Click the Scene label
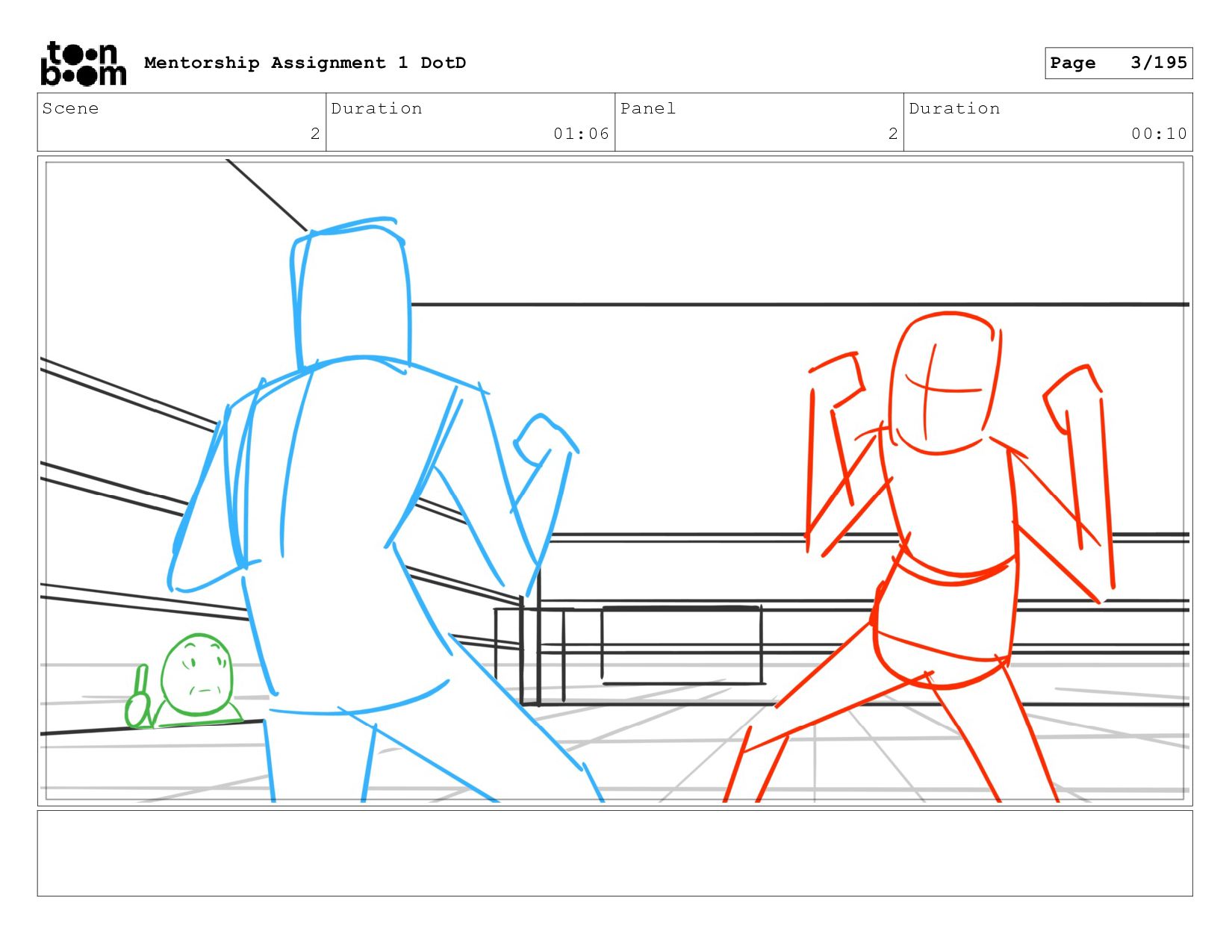This screenshot has width=1232, height=952. pyautogui.click(x=70, y=108)
